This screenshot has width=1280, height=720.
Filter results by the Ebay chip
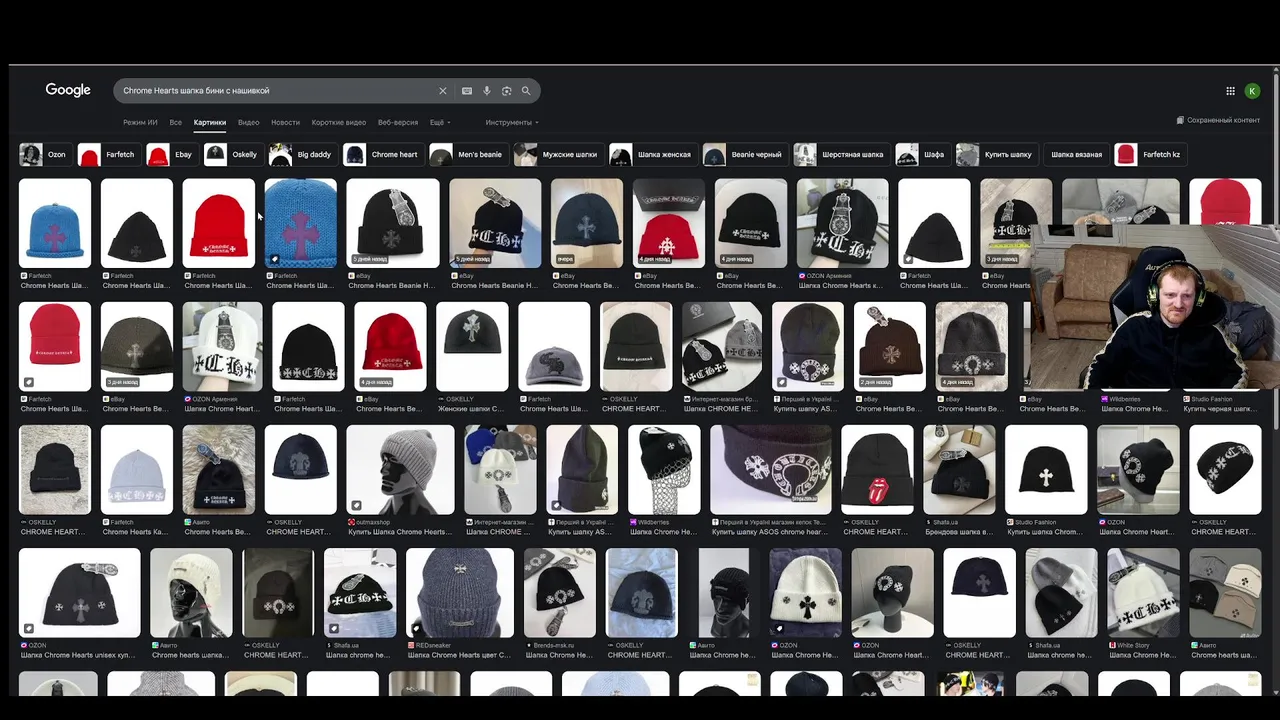coord(170,155)
